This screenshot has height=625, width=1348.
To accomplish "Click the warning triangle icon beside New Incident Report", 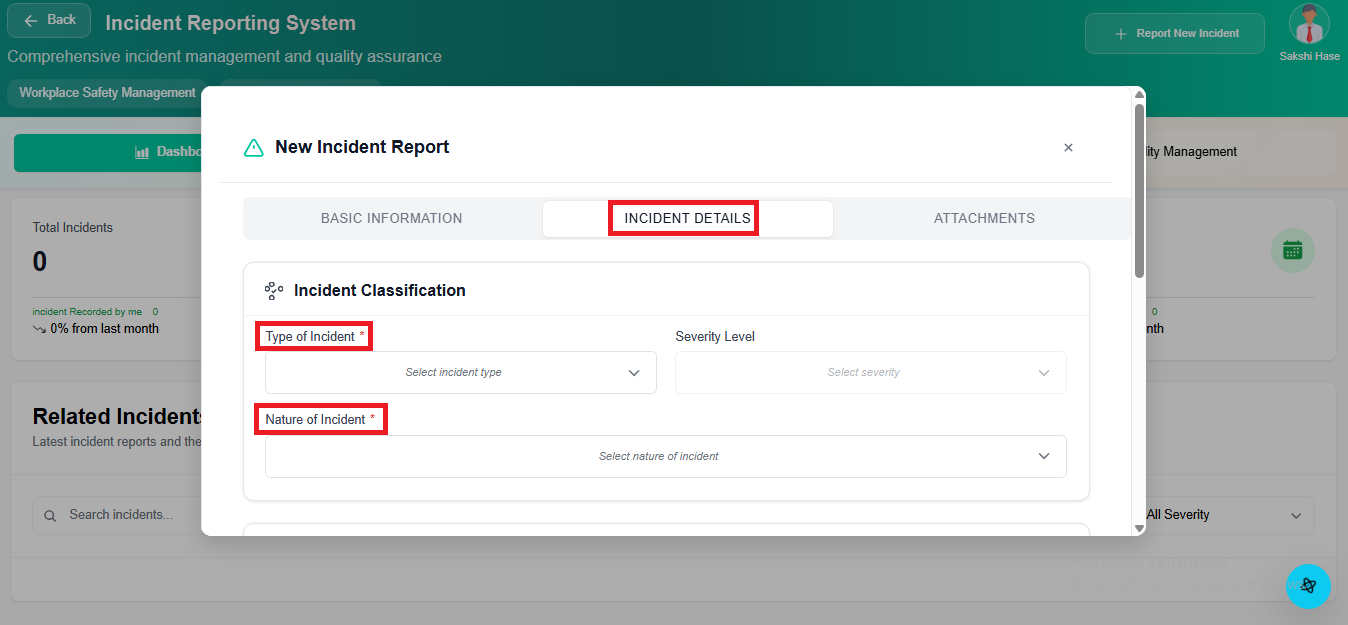I will [254, 148].
